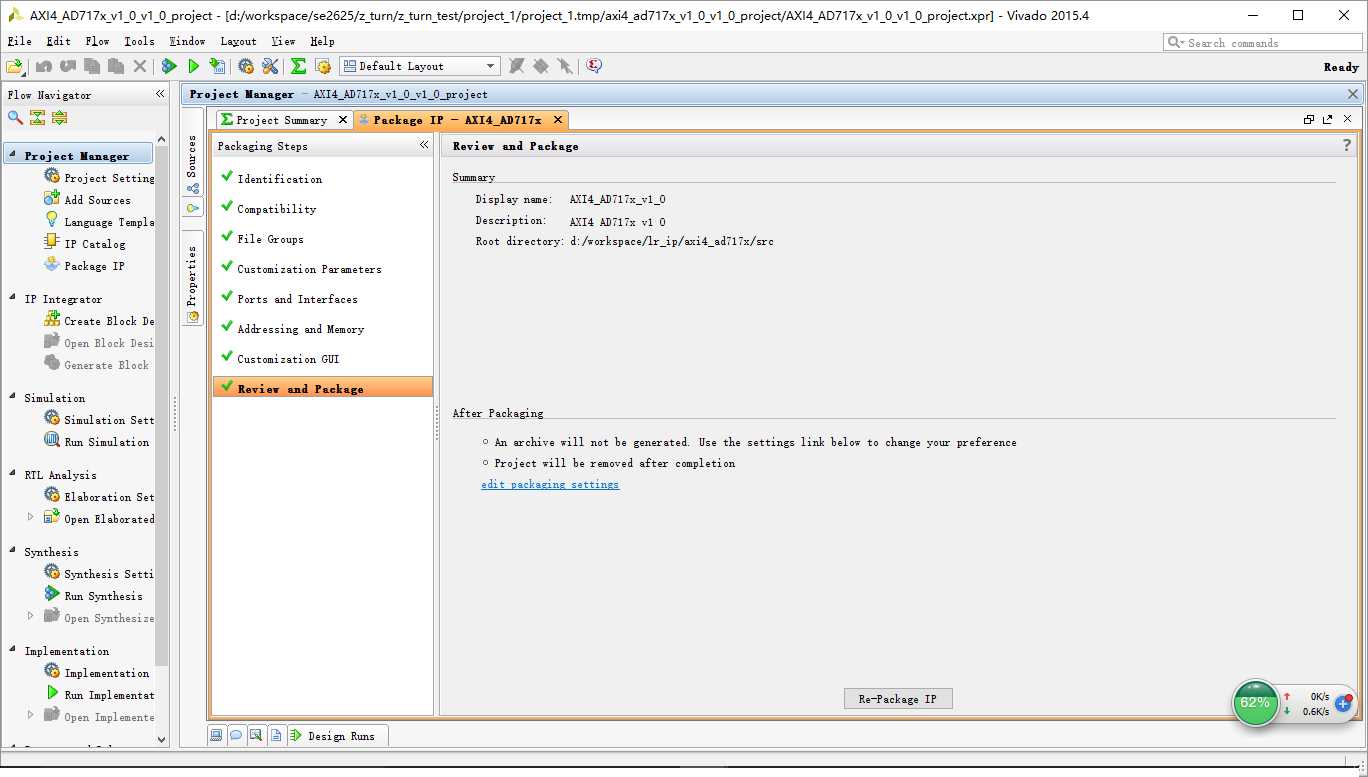This screenshot has height=777, width=1368.
Task: Select the Customization Parameters step
Action: [323, 269]
